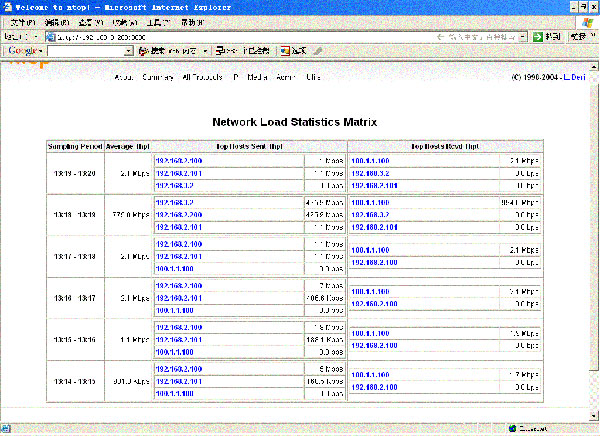Image resolution: width=600 pixels, height=436 pixels.
Task: Open the 文件(F) menu in Internet Explorer
Action: [23, 23]
